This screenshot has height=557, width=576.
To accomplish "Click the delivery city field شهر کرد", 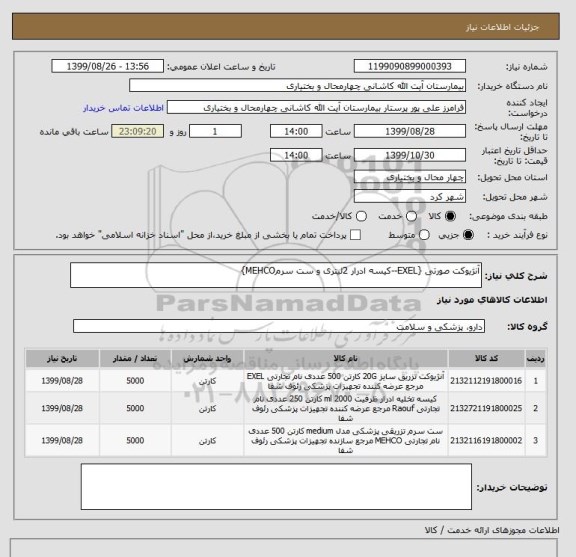I will tap(410, 197).
